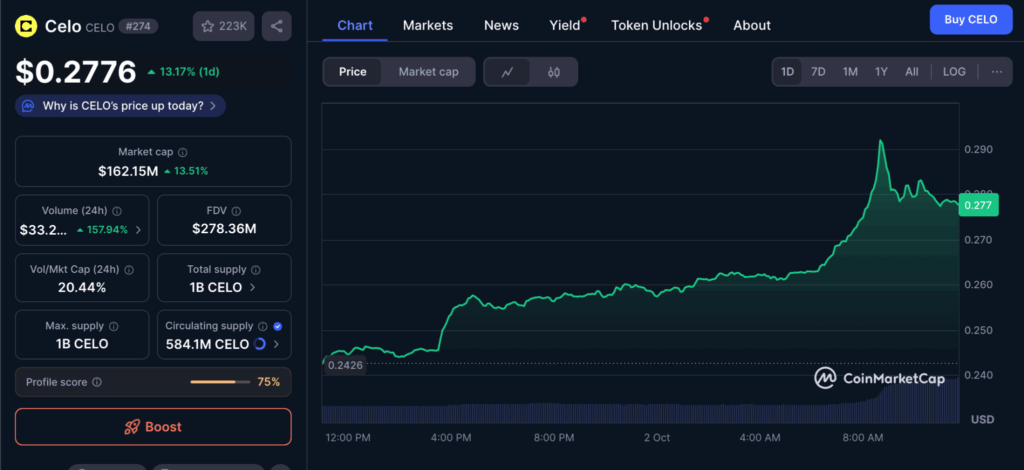Switch to the Token Unlocks tab
Viewport: 1024px width, 470px height.
click(x=656, y=25)
